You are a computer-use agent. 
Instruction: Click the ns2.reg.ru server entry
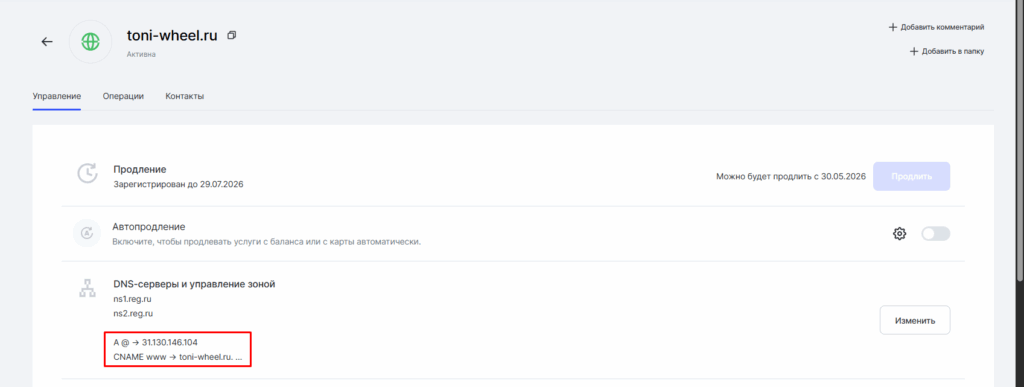[133, 313]
